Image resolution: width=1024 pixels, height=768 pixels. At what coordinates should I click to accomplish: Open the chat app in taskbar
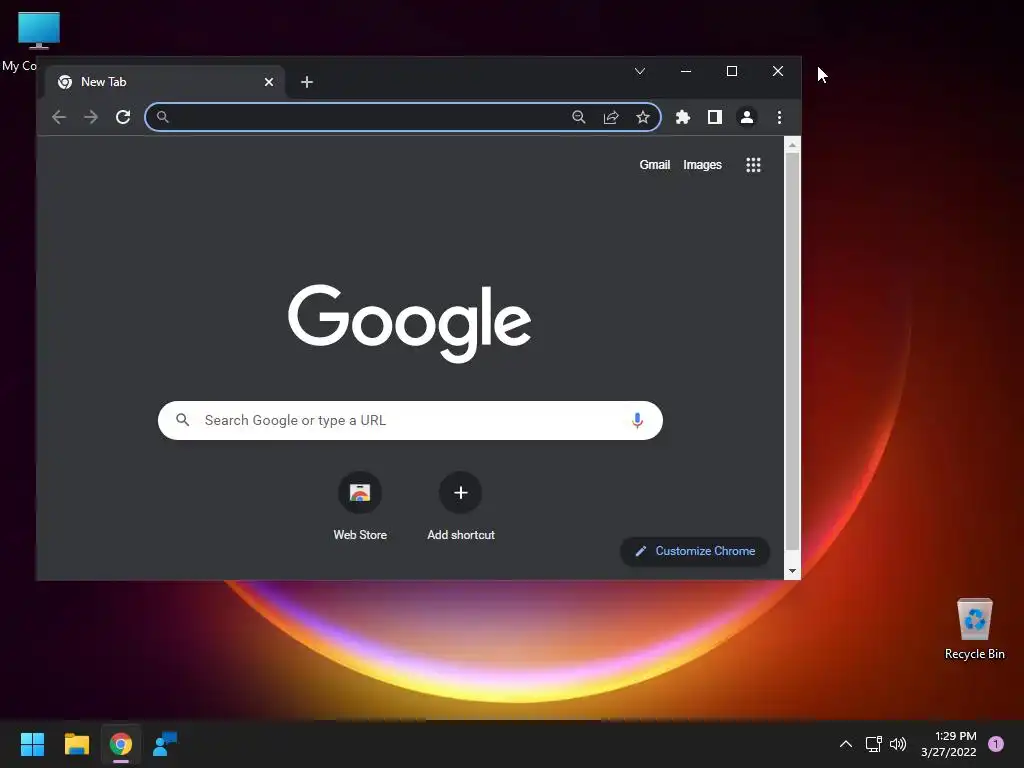click(x=165, y=744)
